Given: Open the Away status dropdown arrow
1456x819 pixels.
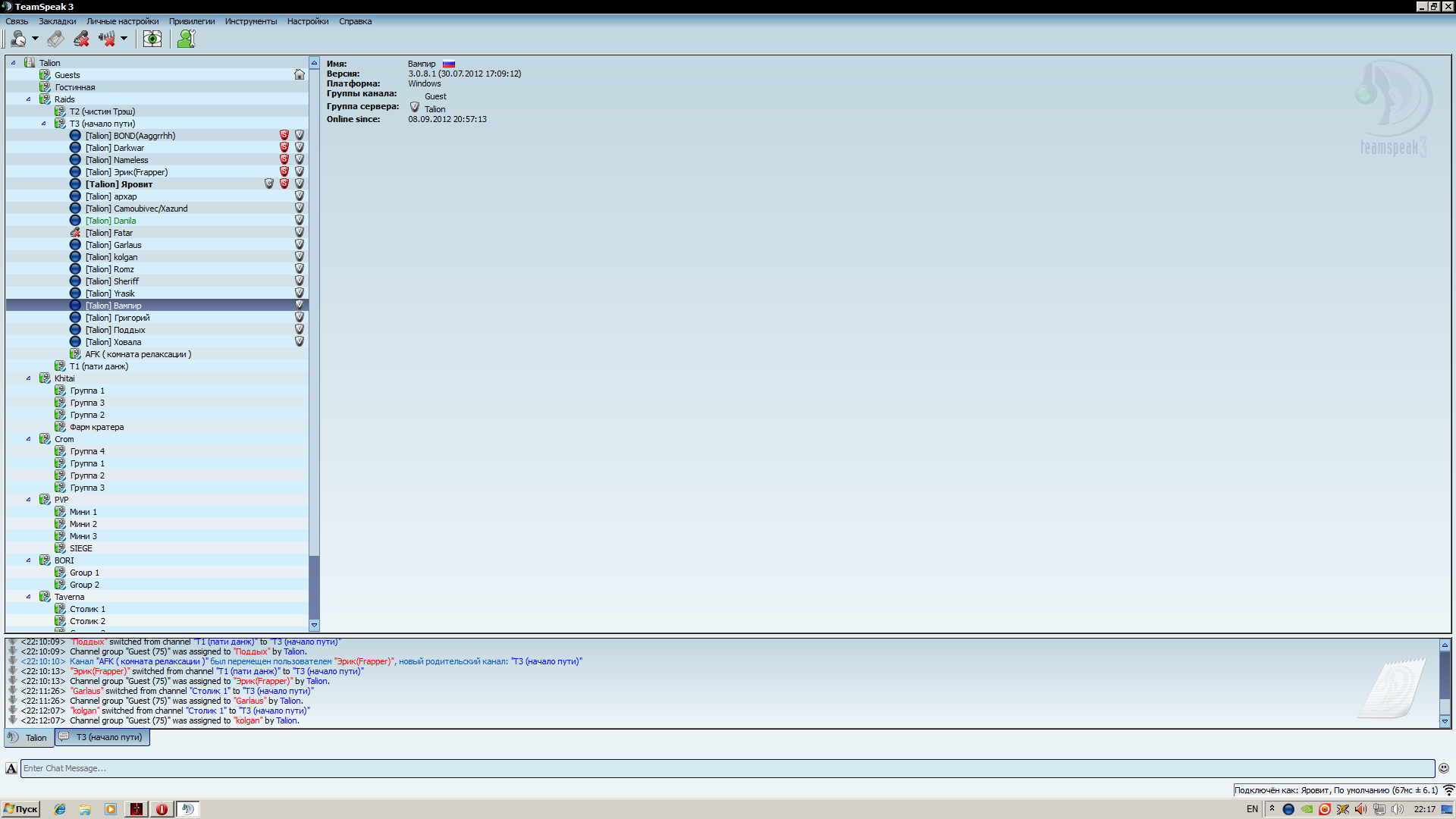Looking at the screenshot, I should (x=35, y=39).
